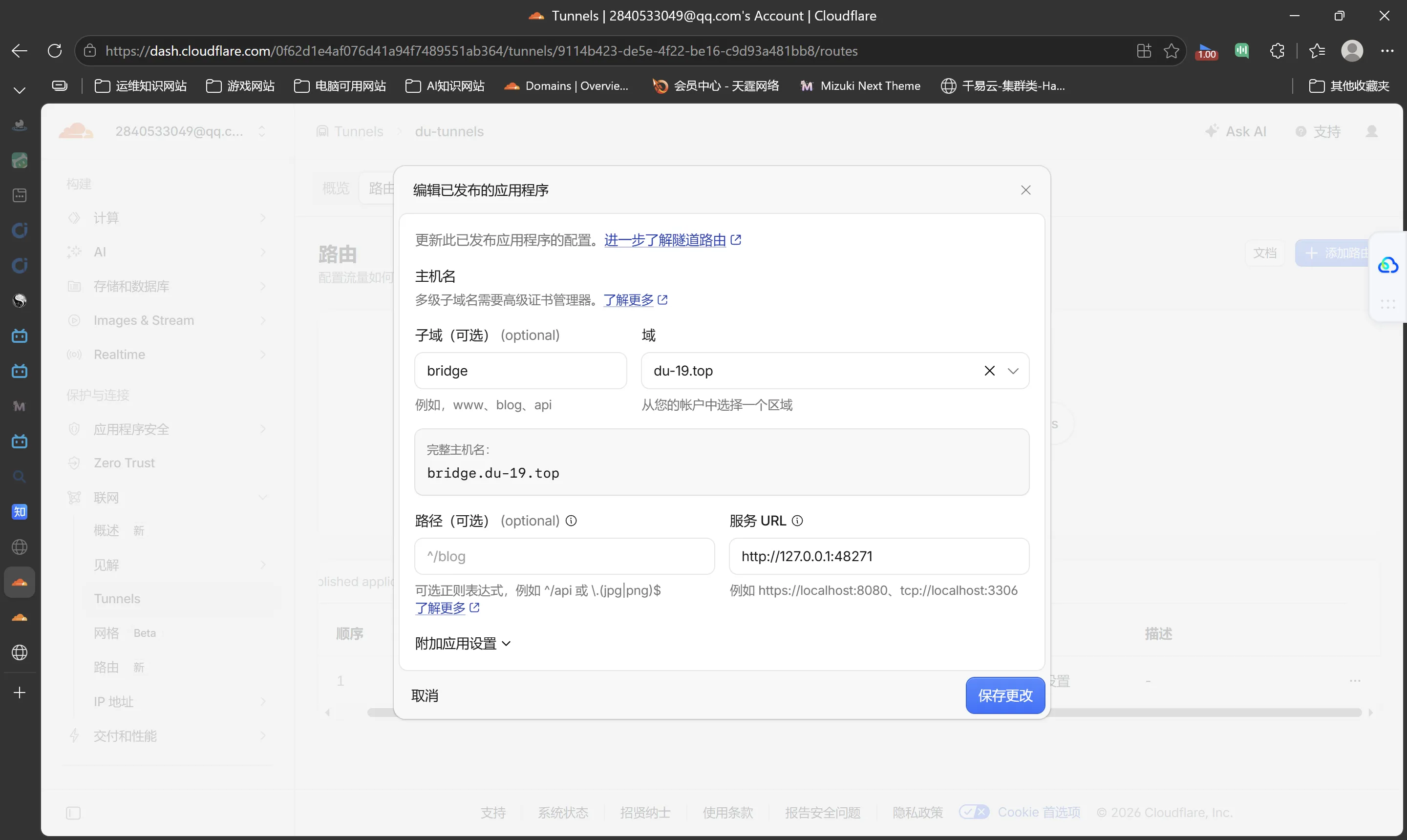Collapse the 联网 sidebar section
Viewport: 1407px width, 840px height.
click(263, 498)
